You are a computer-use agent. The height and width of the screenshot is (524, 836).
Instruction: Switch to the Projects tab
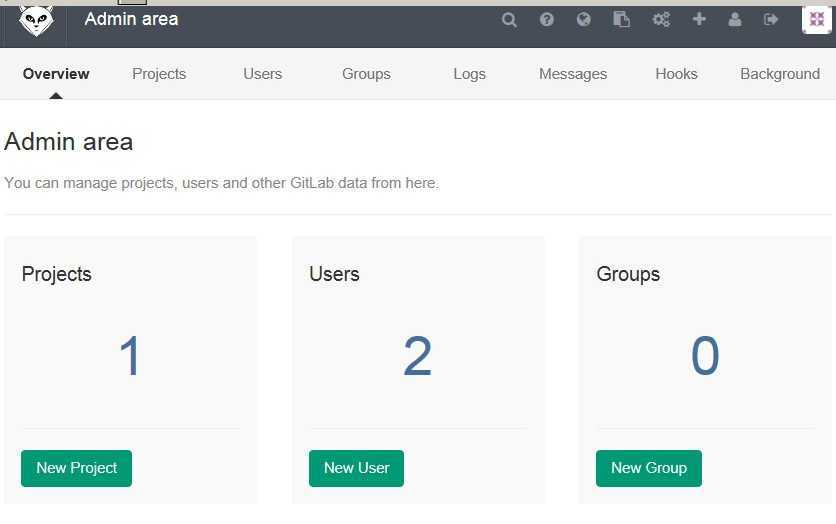159,74
